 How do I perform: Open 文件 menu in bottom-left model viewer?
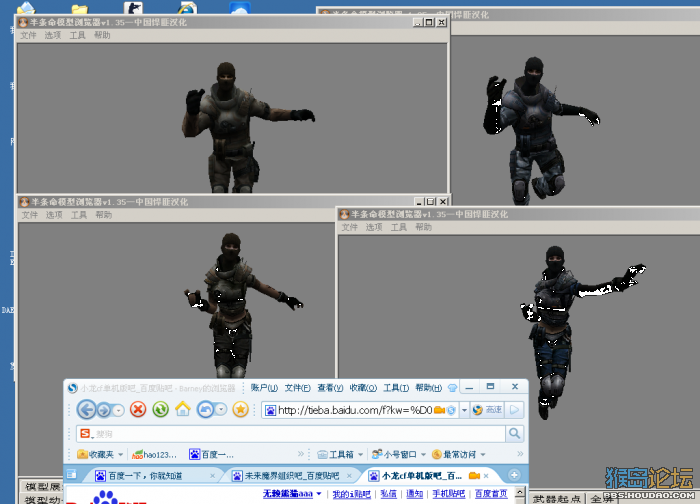coord(30,215)
